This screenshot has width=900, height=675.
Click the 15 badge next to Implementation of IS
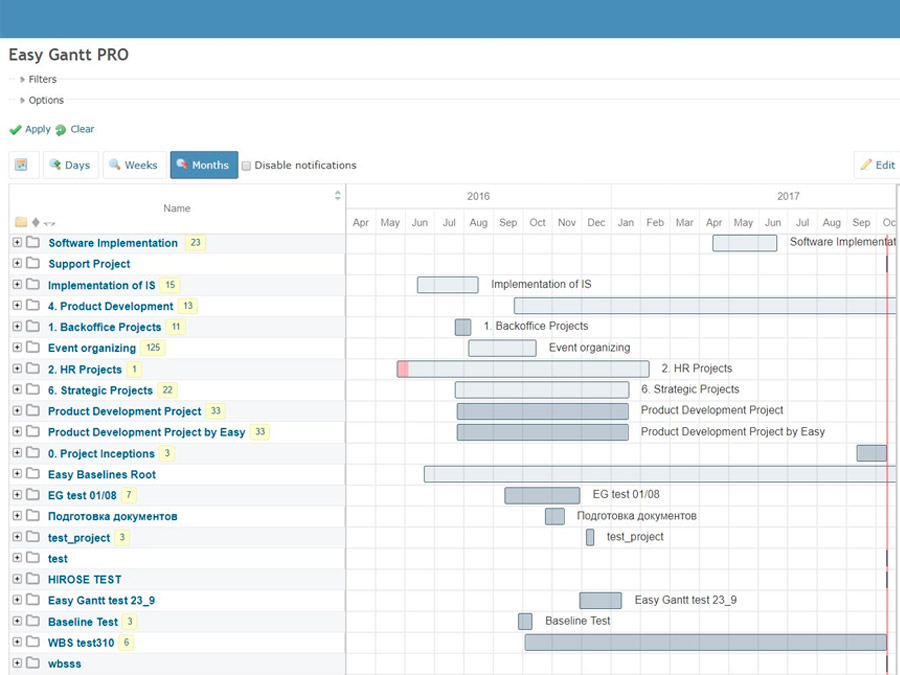click(x=170, y=285)
